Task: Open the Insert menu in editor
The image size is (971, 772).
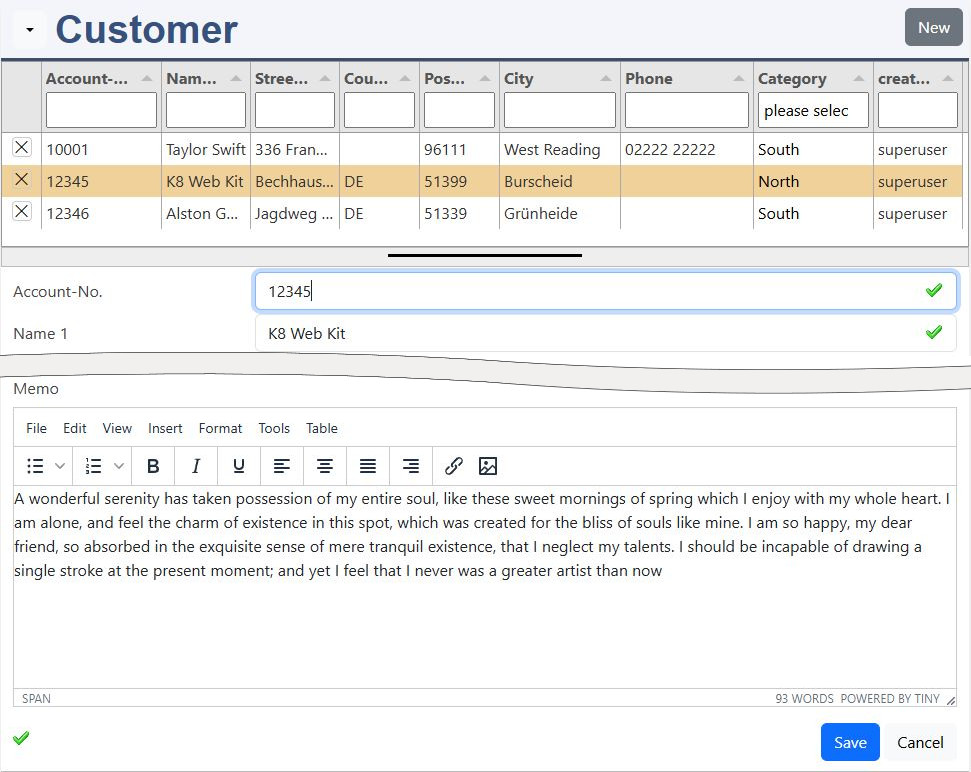Action: click(x=165, y=428)
